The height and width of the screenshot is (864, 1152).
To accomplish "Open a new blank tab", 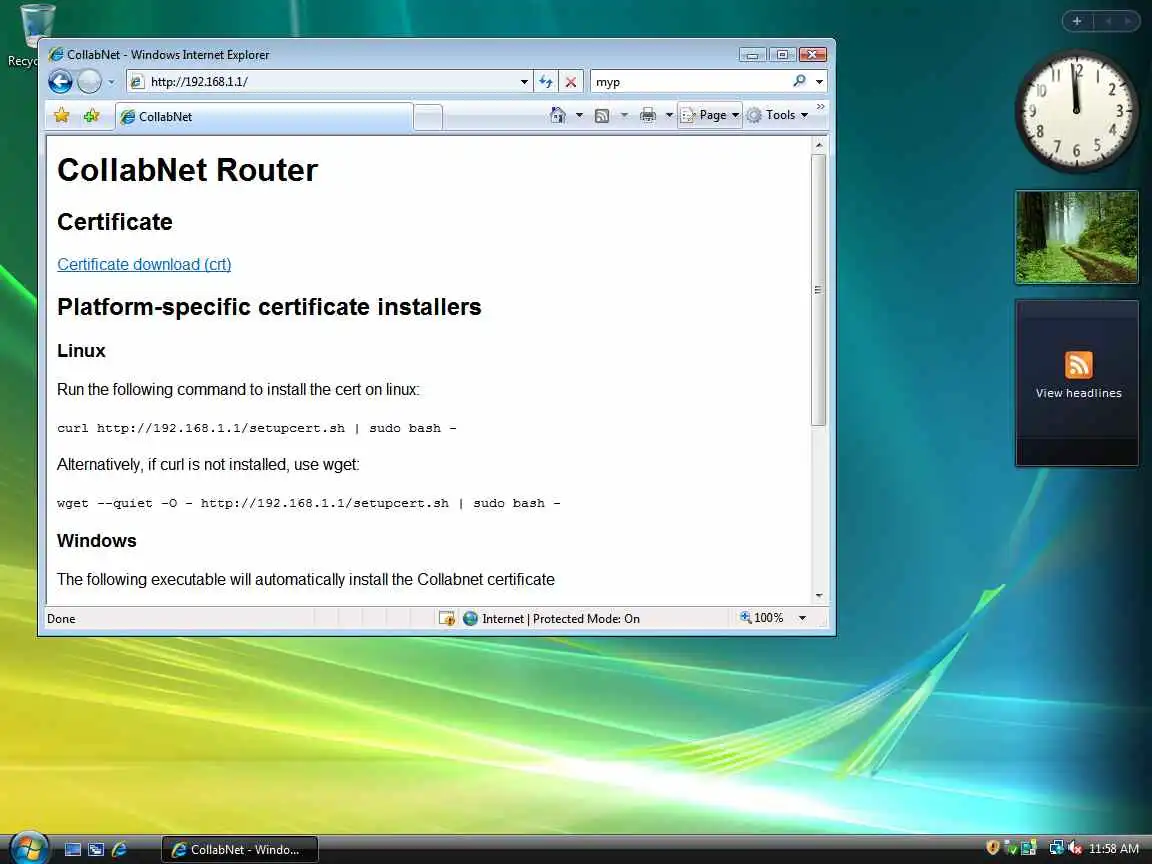I will coord(428,117).
